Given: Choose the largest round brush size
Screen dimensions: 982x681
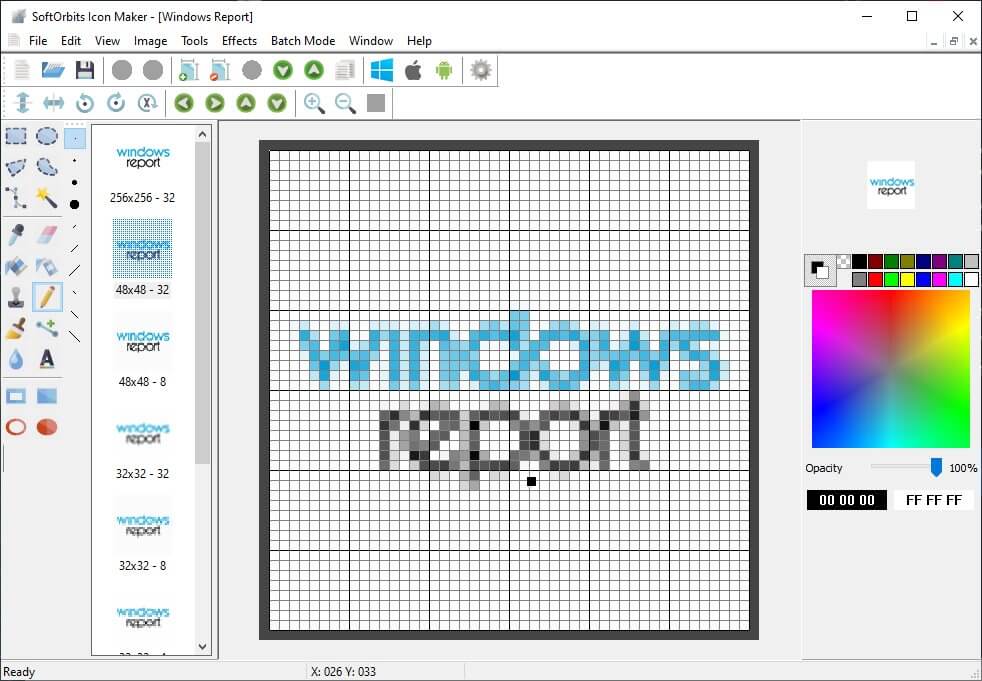Looking at the screenshot, I should [75, 204].
